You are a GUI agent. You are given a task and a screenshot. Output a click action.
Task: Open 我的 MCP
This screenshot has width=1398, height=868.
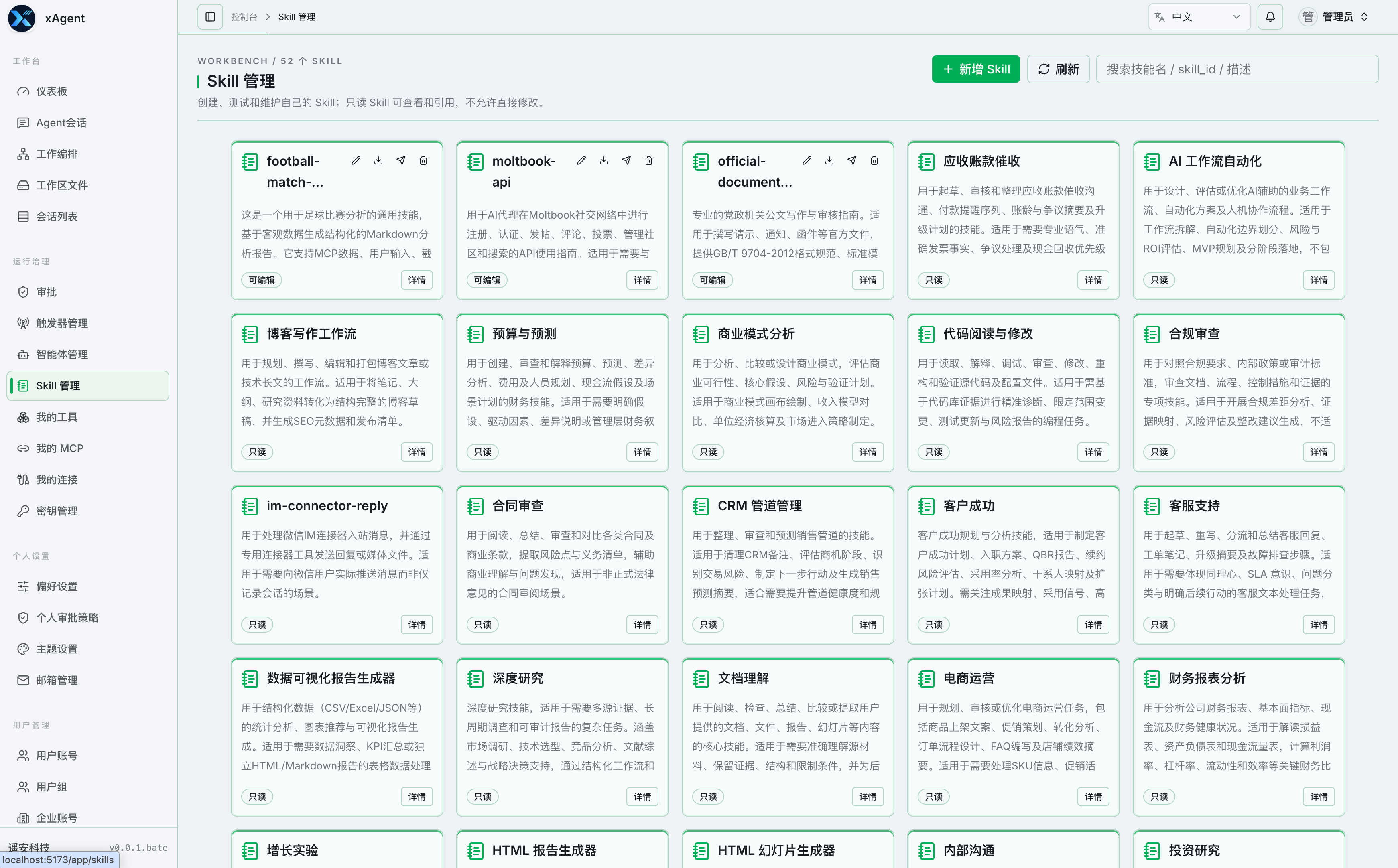click(88, 448)
